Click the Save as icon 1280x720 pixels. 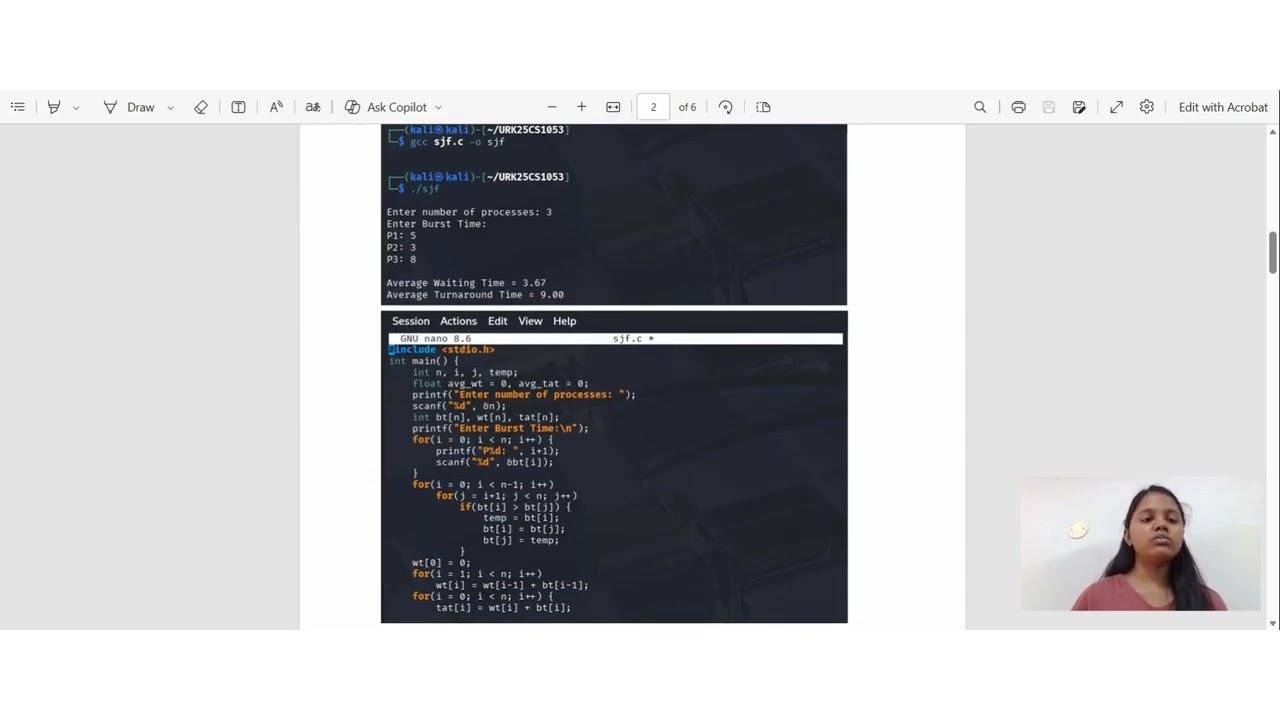point(1079,107)
